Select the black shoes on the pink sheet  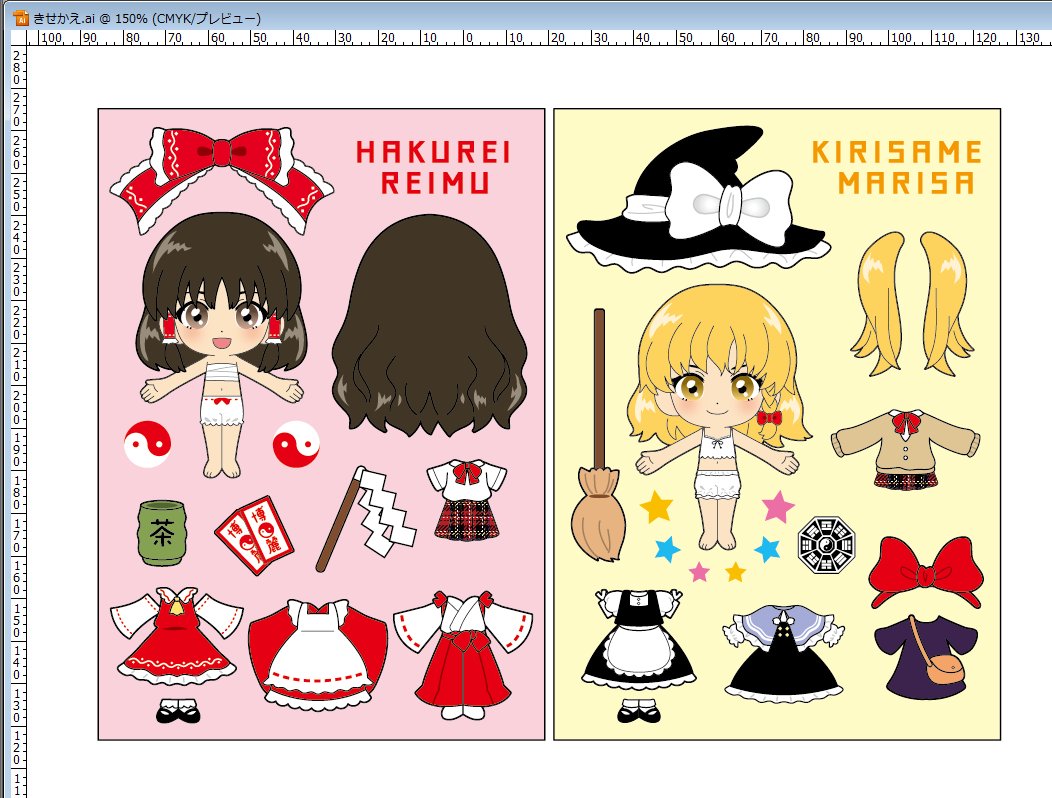coord(178,710)
